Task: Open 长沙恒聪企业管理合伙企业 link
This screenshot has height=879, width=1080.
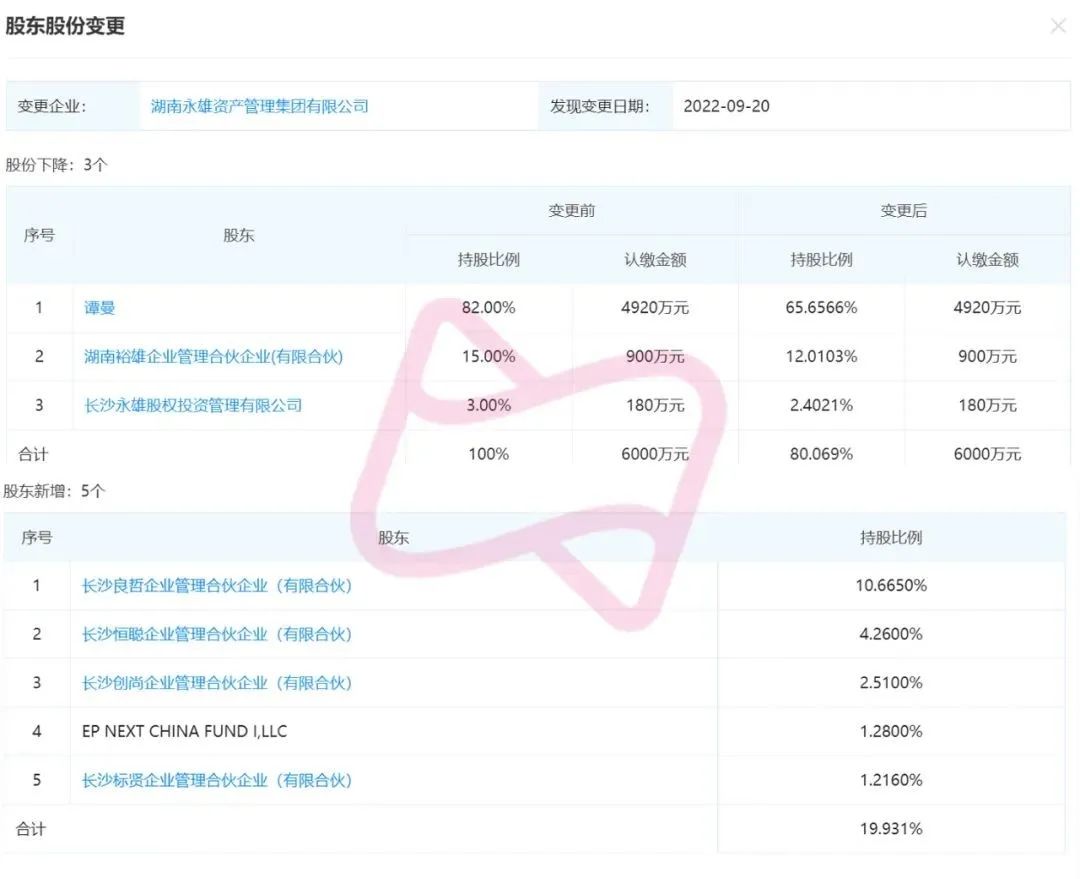Action: point(217,634)
